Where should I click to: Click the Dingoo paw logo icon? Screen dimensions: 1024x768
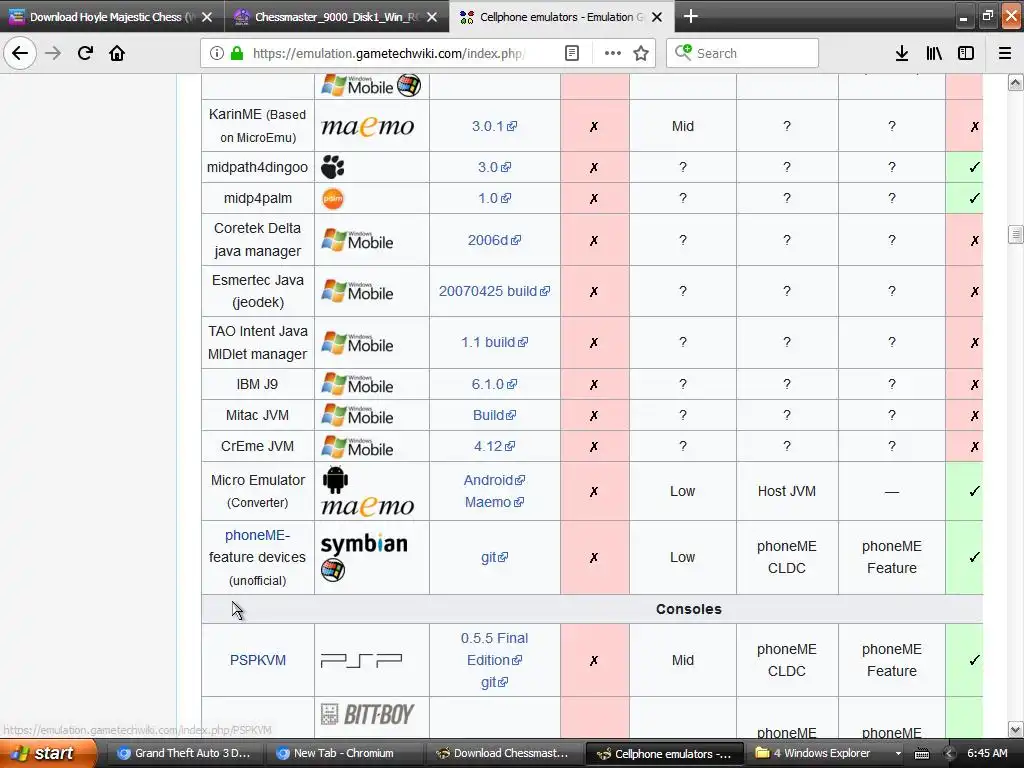tap(332, 167)
